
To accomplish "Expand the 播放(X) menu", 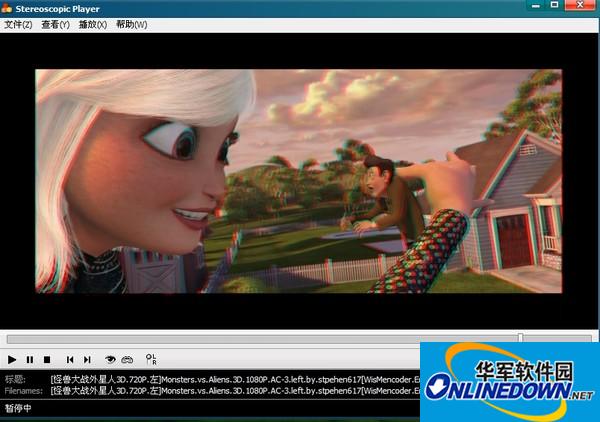I will pos(93,24).
